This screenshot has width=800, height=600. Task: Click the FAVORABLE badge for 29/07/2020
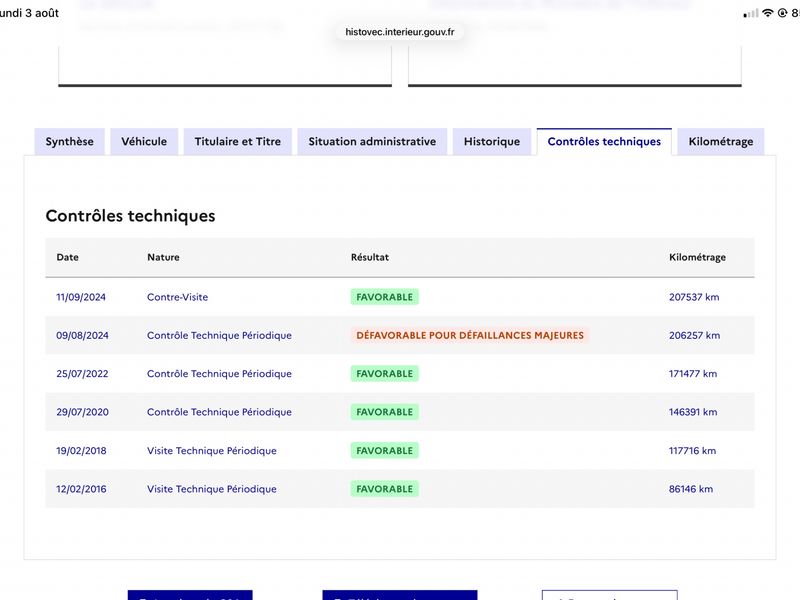point(384,412)
